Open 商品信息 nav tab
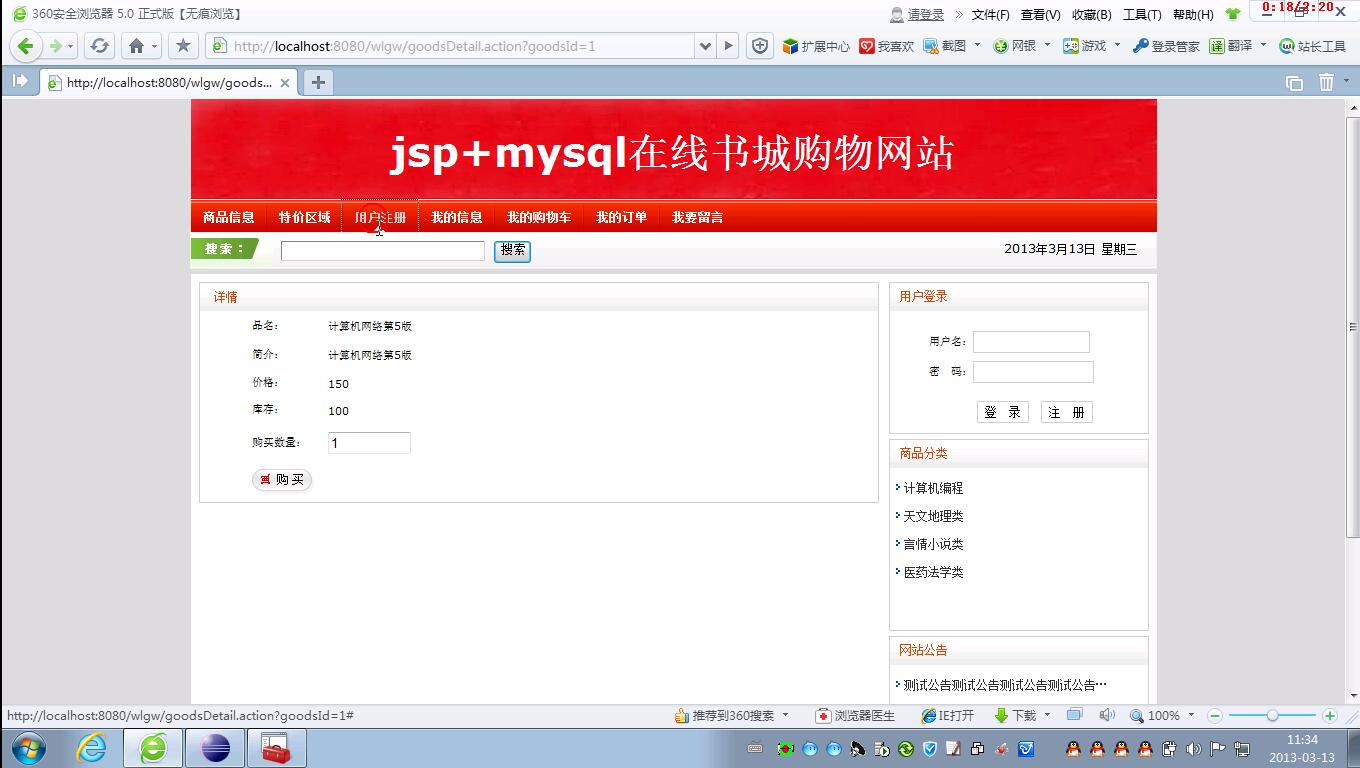Image resolution: width=1360 pixels, height=768 pixels. (229, 217)
